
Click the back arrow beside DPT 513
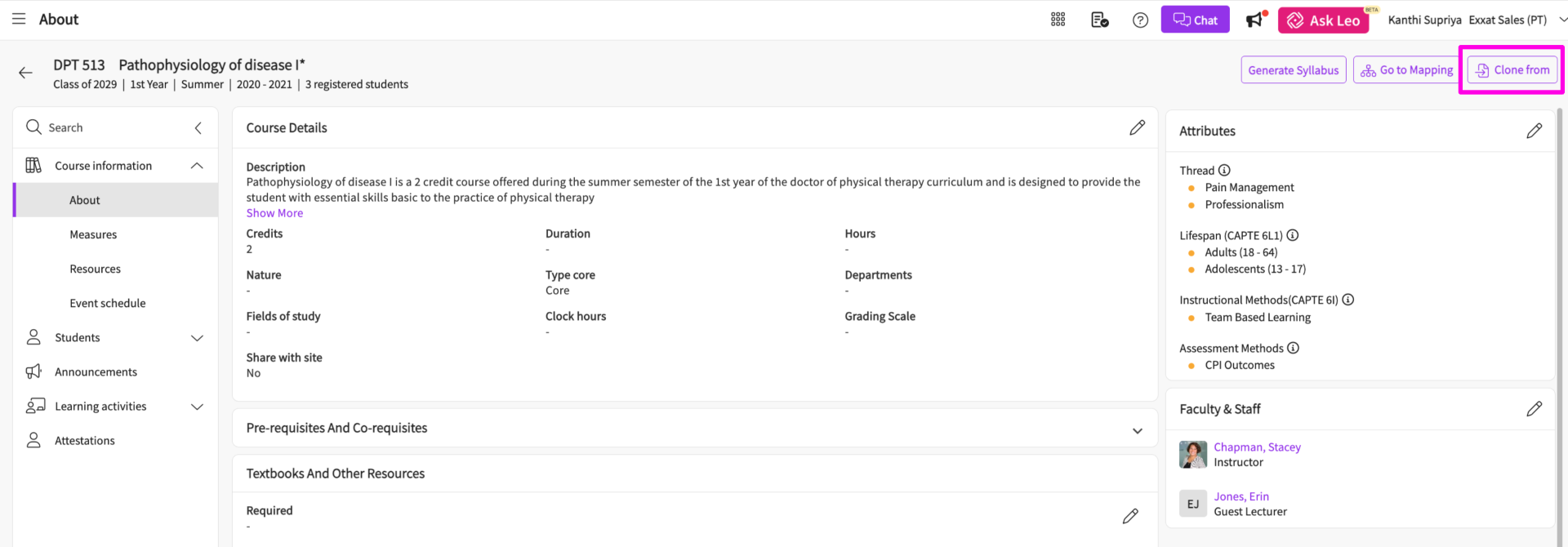[26, 73]
